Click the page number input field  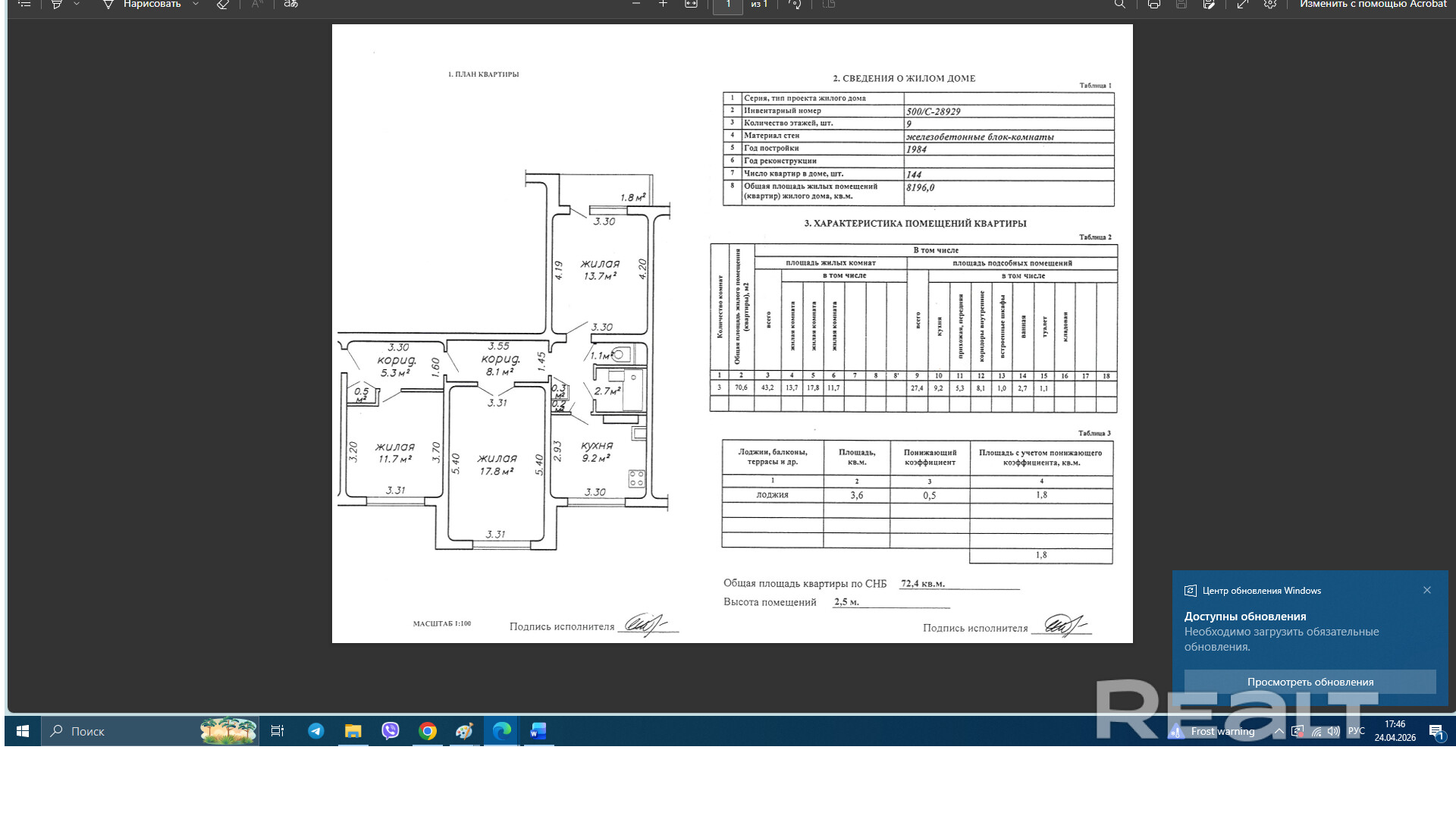point(728,5)
